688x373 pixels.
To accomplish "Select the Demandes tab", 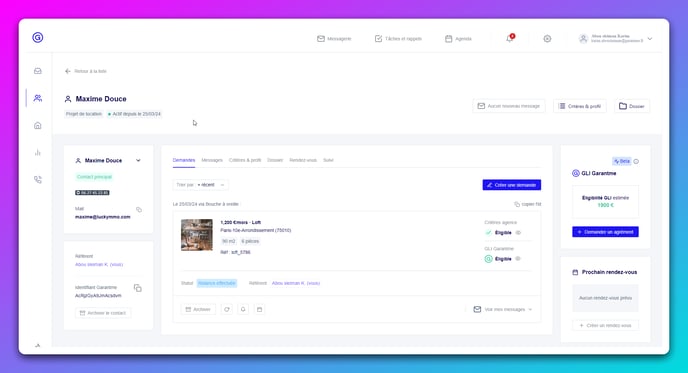I will click(x=184, y=160).
